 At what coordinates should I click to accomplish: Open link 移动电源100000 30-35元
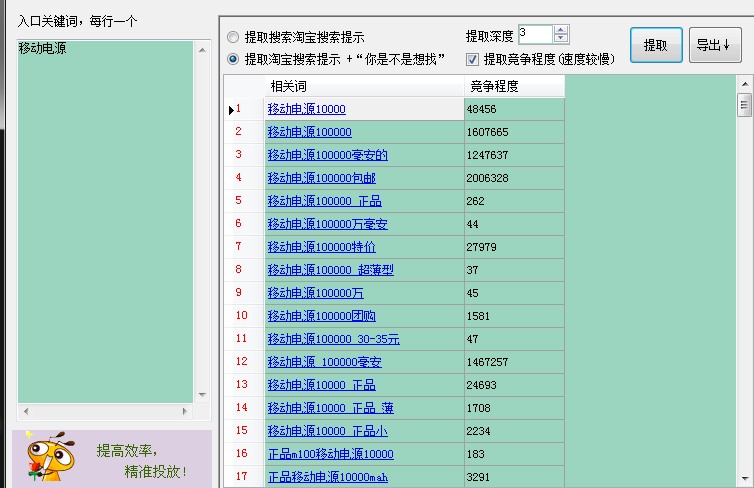pyautogui.click(x=333, y=339)
